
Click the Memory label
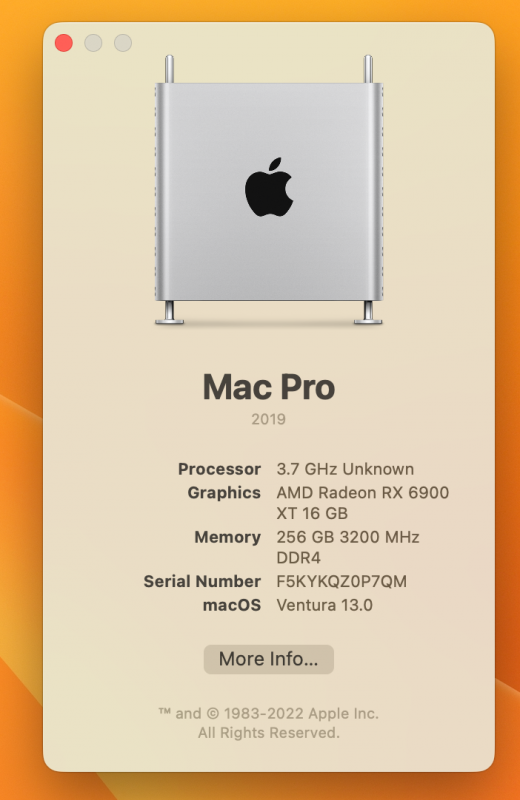[228, 537]
